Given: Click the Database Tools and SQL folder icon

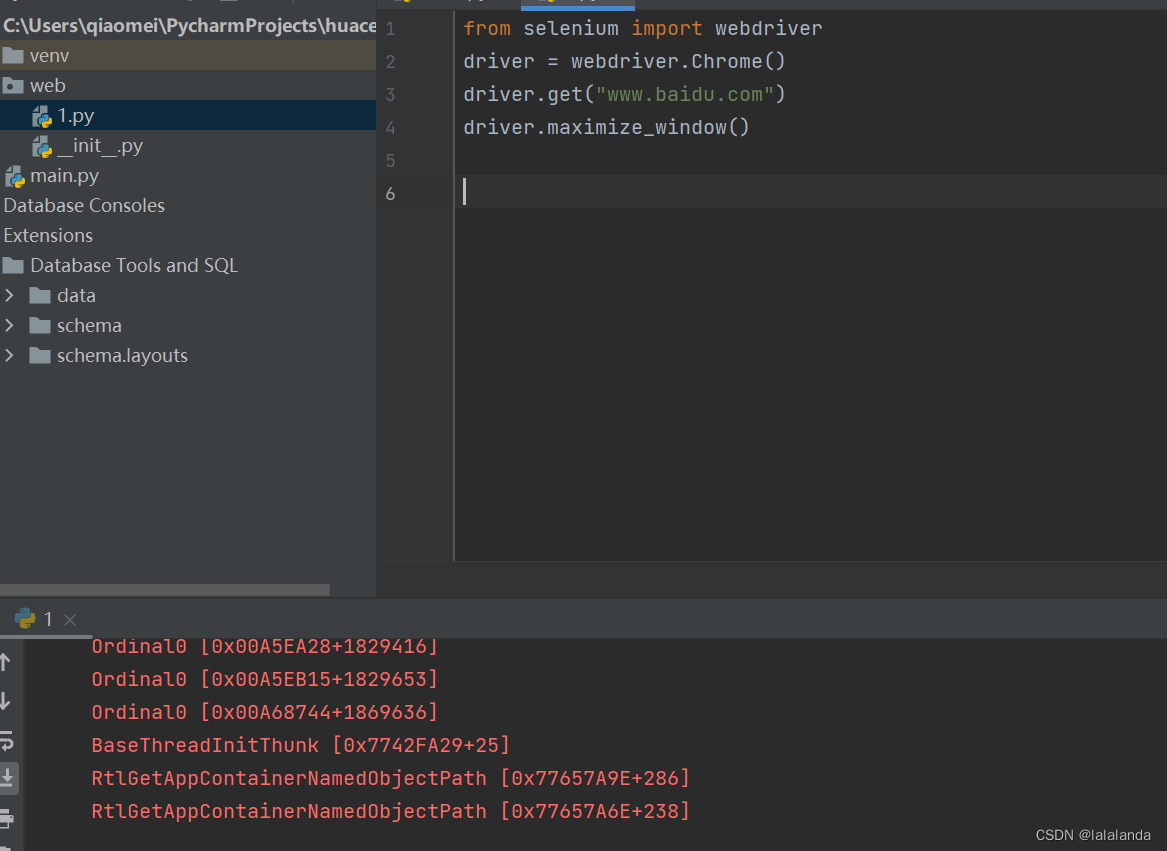Looking at the screenshot, I should click(13, 265).
